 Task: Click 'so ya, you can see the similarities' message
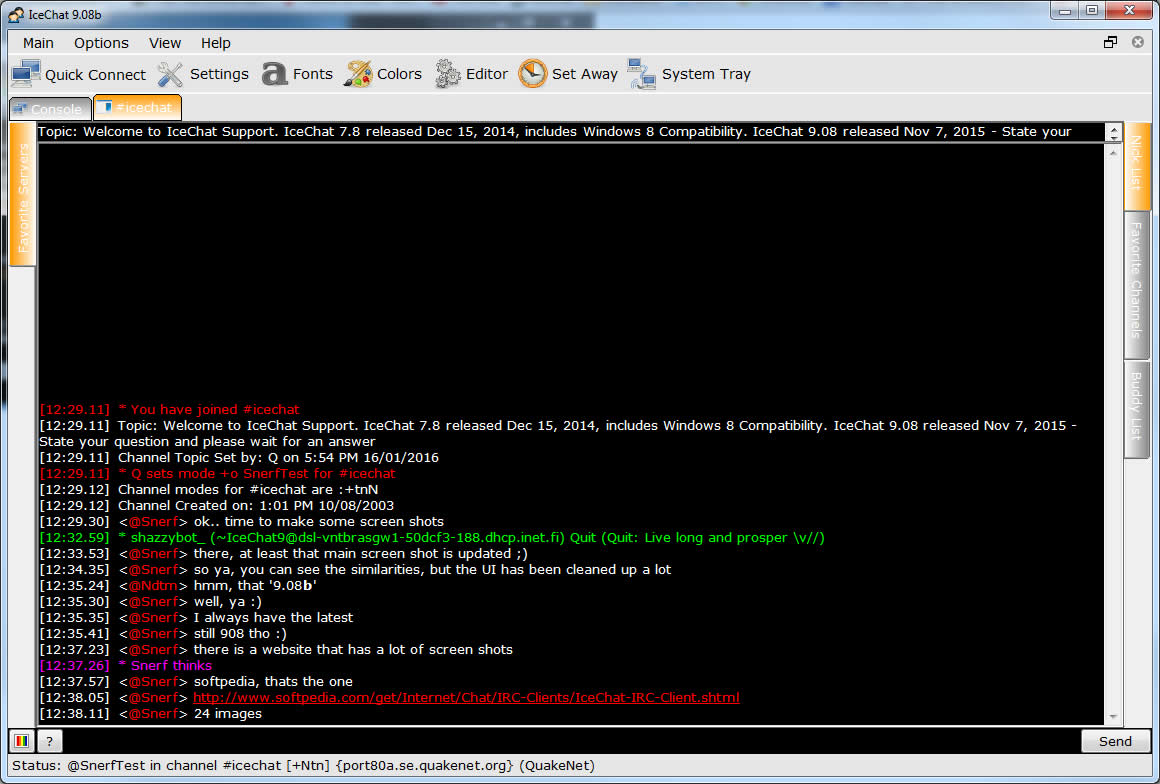432,570
